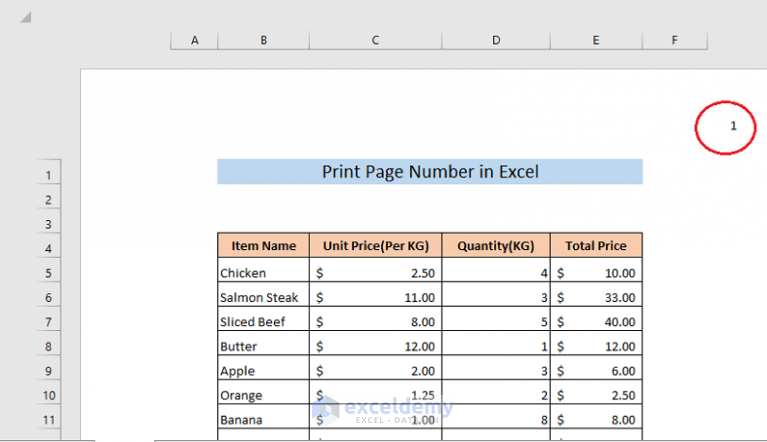767x442 pixels.
Task: Click Butter's total price 12.00 in column E
Action: (x=596, y=343)
